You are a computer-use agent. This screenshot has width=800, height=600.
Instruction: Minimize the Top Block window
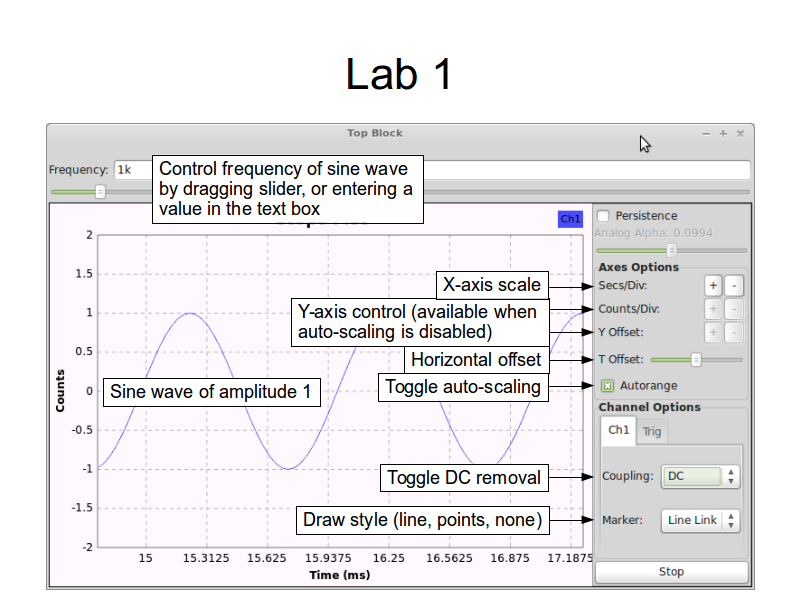(706, 133)
